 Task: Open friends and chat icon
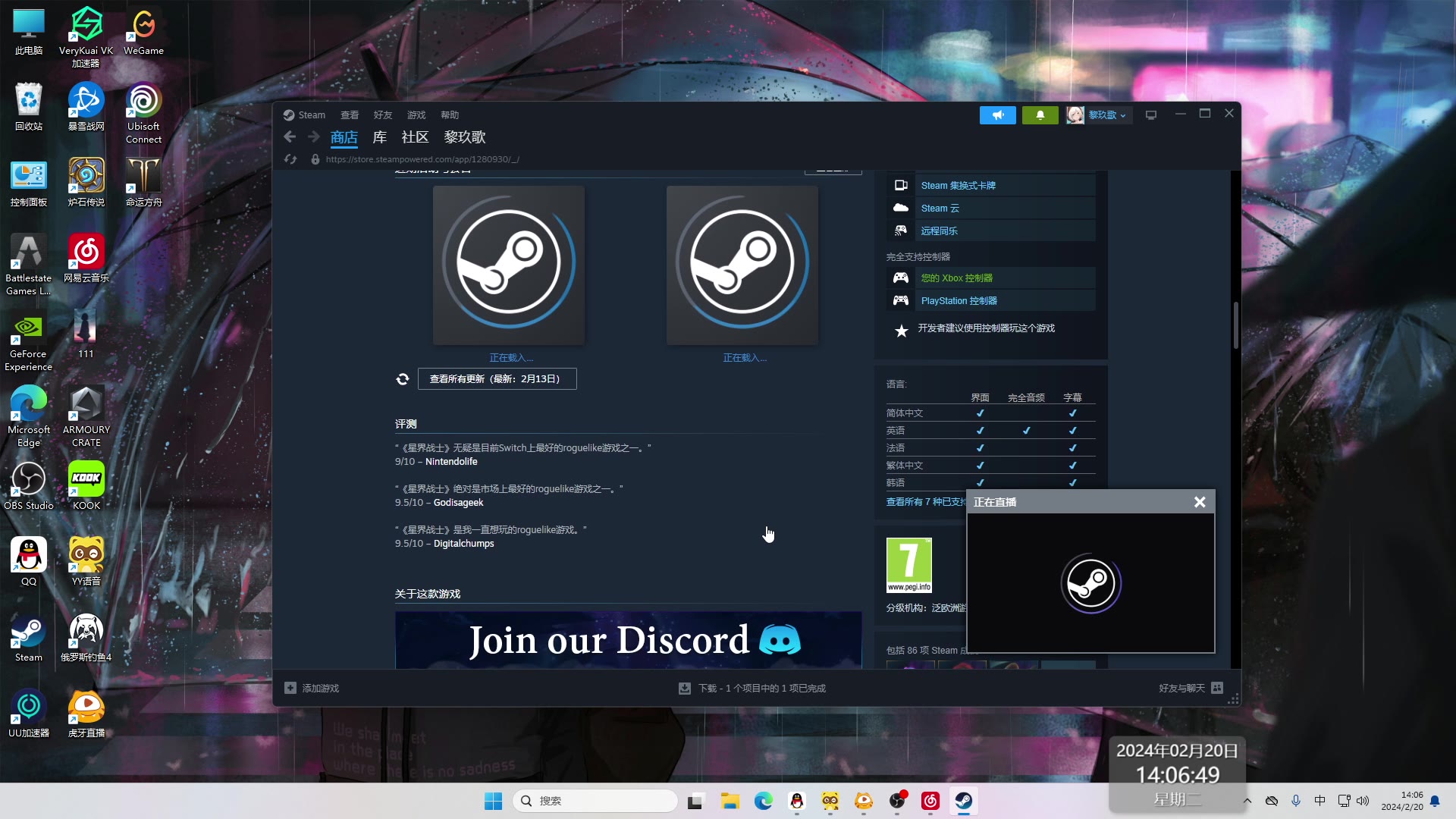pos(1217,688)
